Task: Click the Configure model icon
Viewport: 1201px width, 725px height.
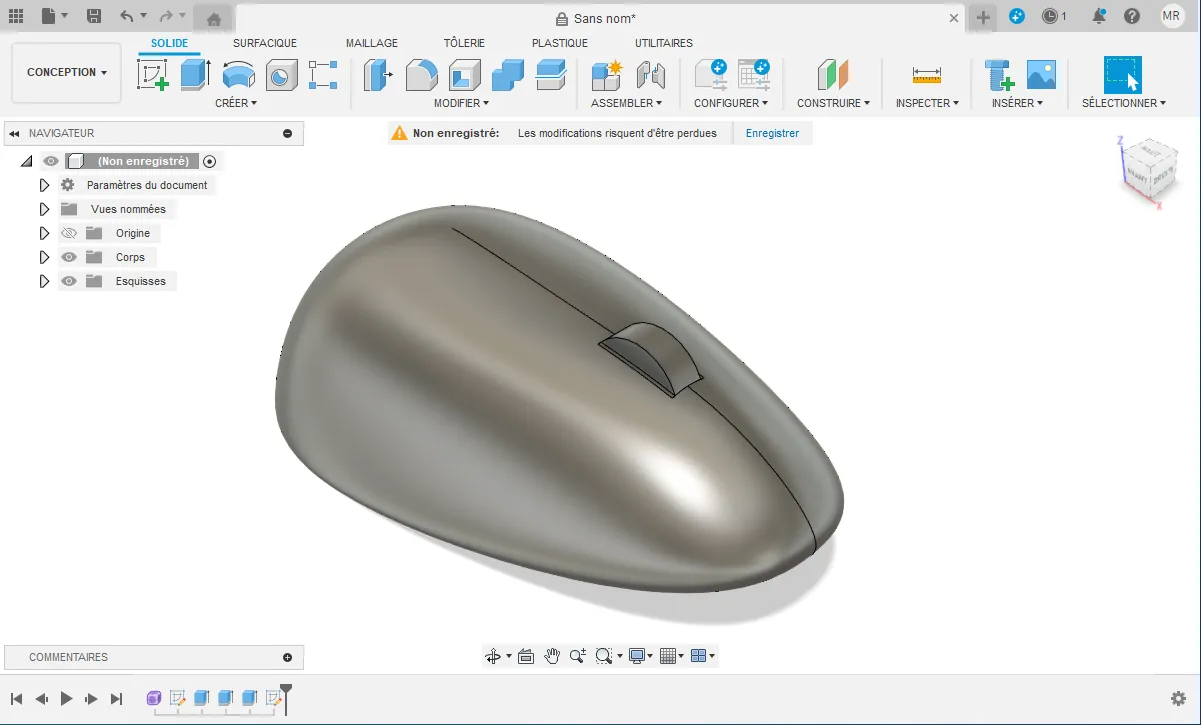Action: tap(710, 75)
